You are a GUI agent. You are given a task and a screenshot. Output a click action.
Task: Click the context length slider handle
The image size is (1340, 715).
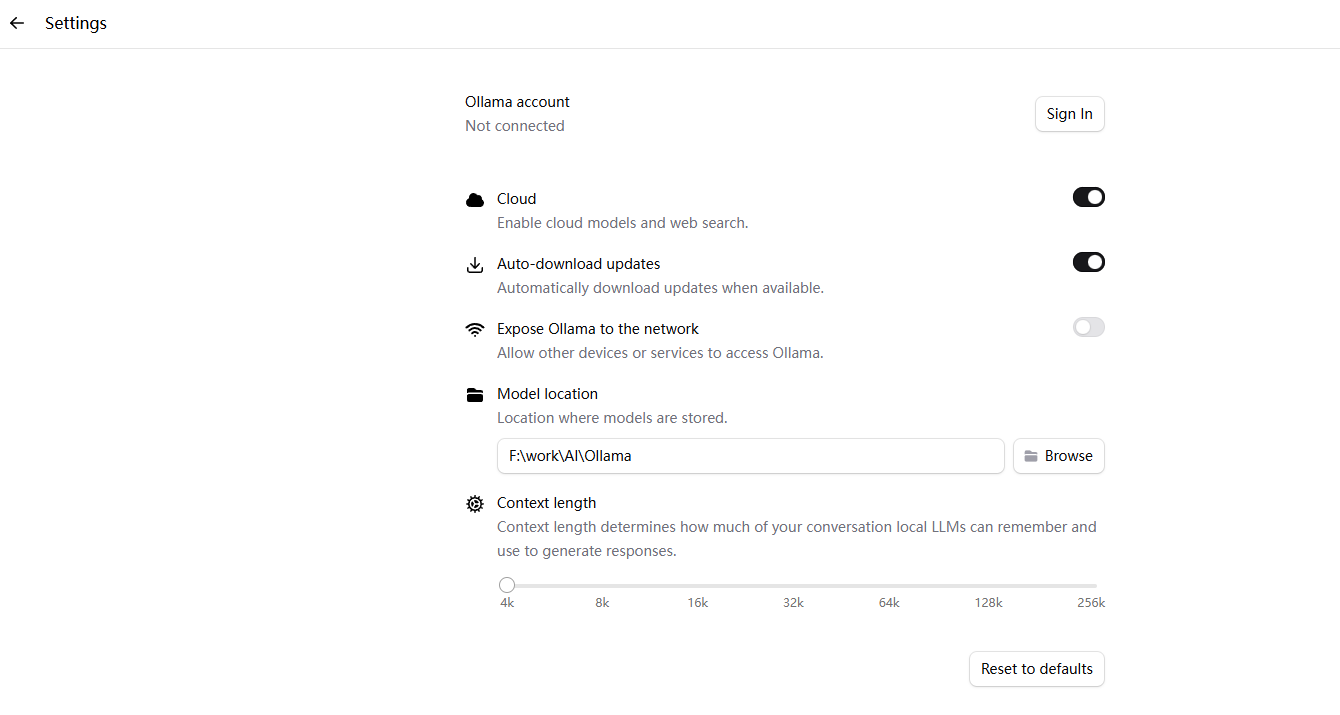pyautogui.click(x=507, y=585)
